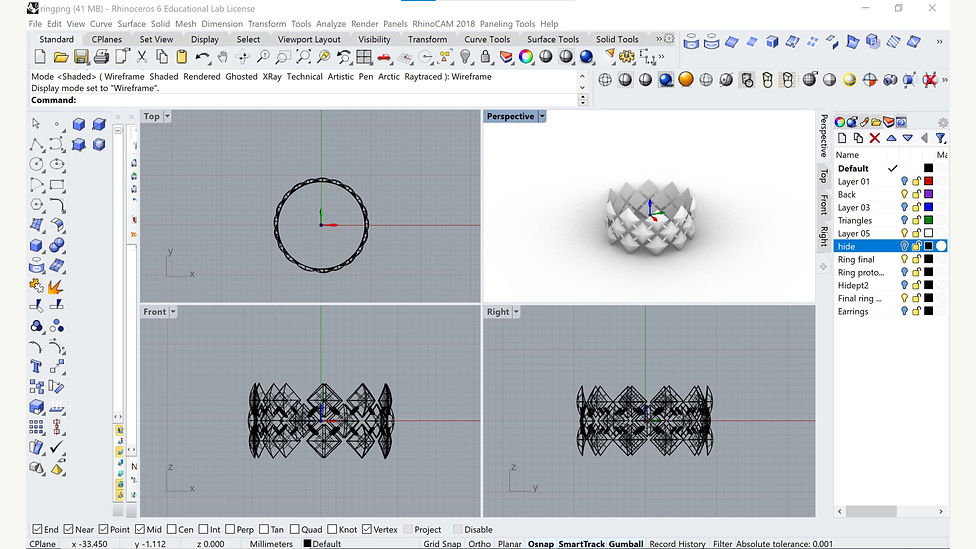Enable the Perp osnap checkbox
976x549 pixels.
tap(230, 529)
